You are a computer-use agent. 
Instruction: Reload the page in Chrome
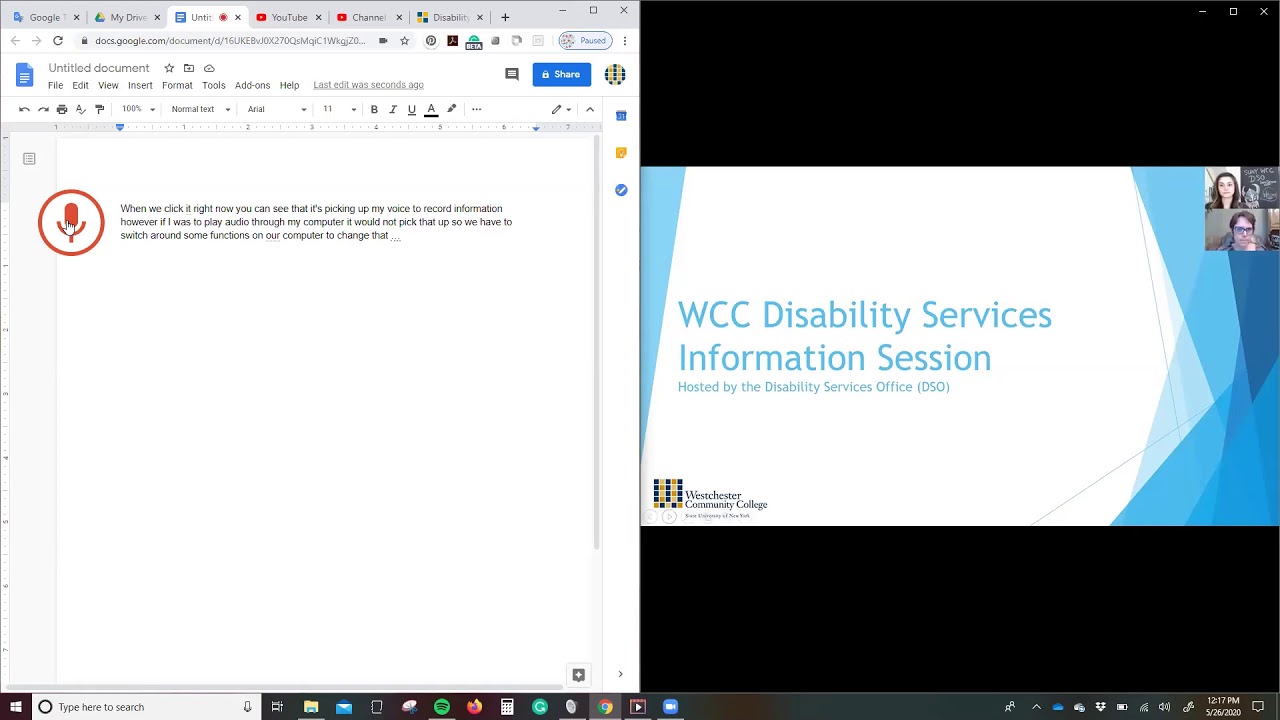pos(58,41)
